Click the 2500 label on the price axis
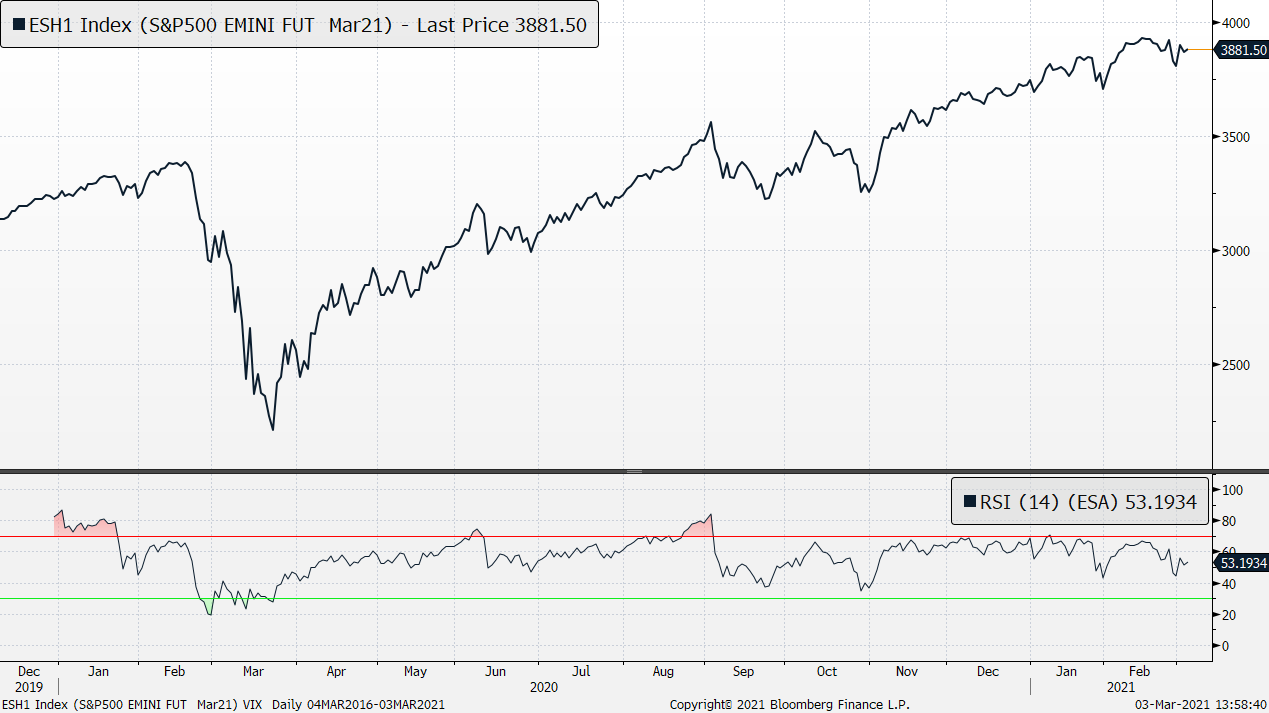The image size is (1269, 713). click(x=1240, y=365)
